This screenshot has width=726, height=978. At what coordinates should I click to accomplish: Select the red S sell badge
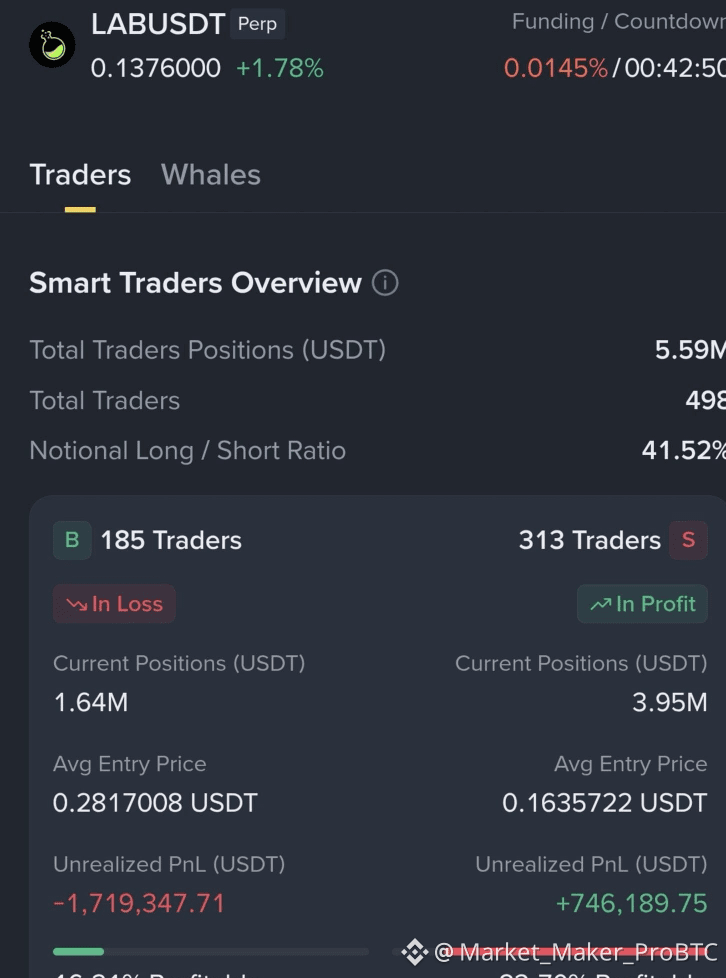688,540
